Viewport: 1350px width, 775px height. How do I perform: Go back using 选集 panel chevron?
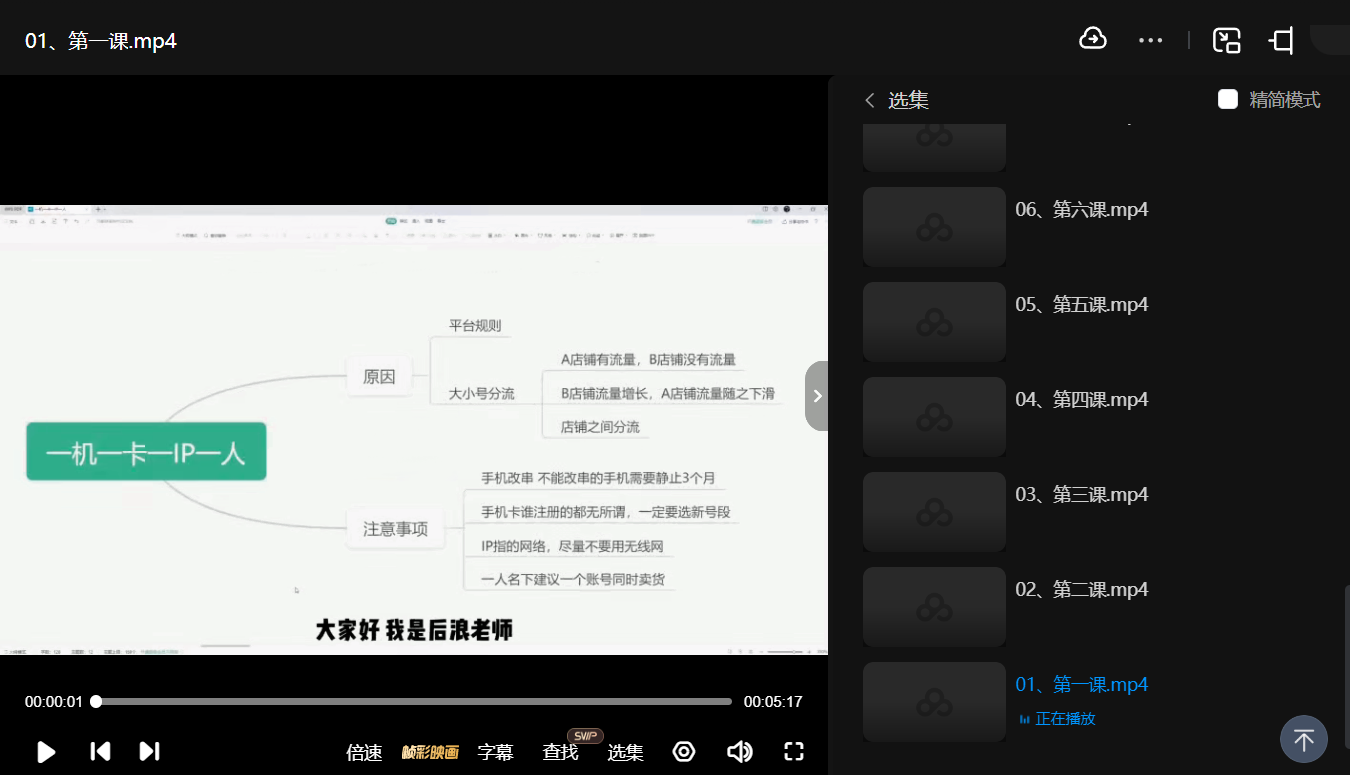tap(870, 100)
